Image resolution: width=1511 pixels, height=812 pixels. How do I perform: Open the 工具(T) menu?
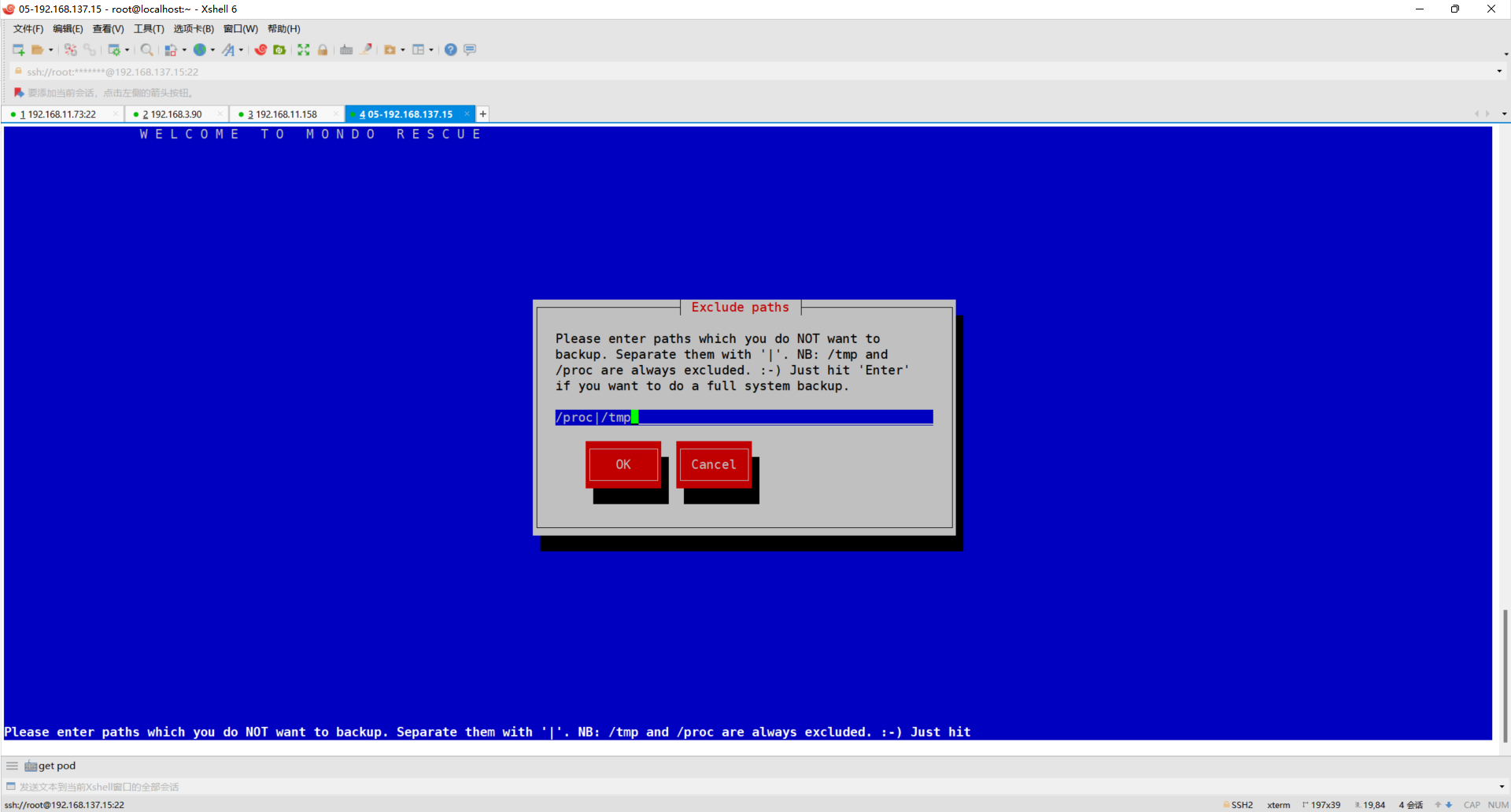point(149,29)
